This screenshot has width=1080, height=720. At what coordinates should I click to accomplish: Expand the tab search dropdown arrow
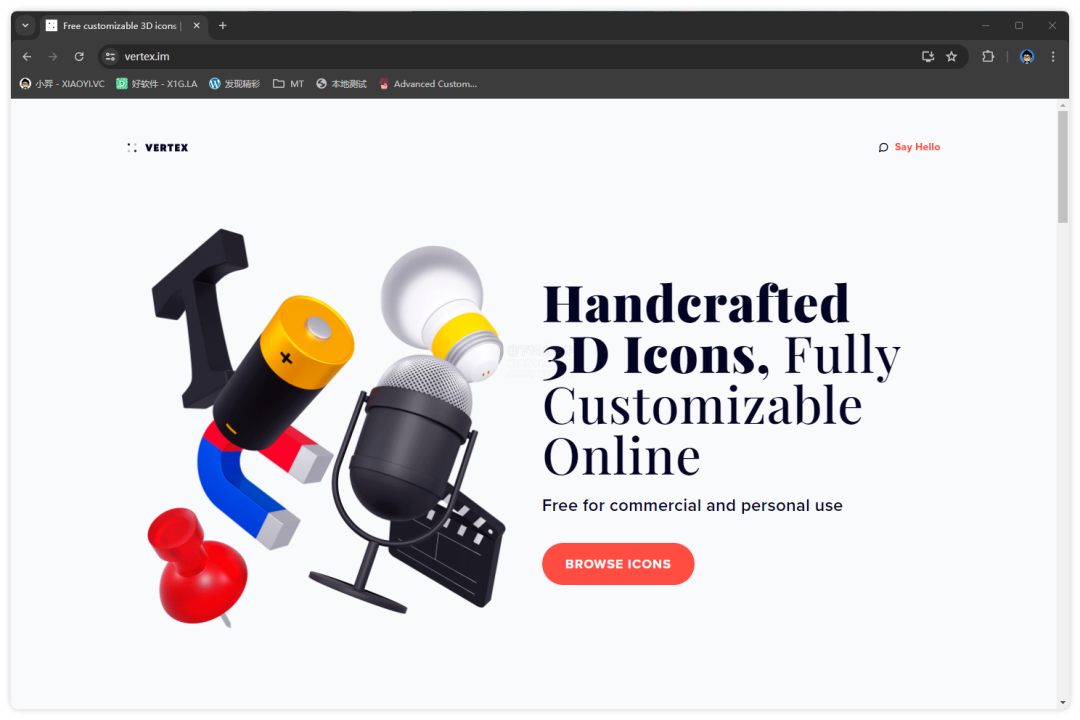(x=25, y=25)
